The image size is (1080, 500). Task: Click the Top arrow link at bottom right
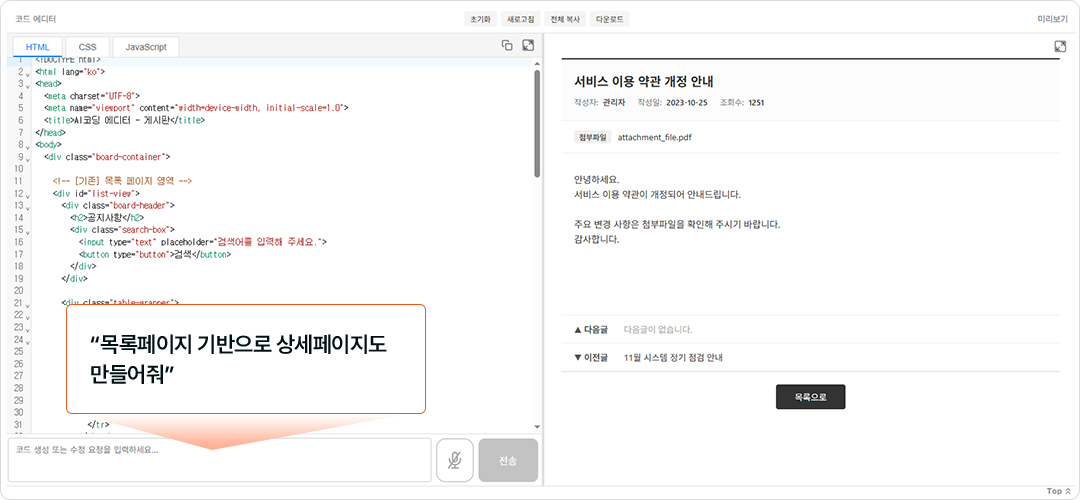[x=1059, y=491]
